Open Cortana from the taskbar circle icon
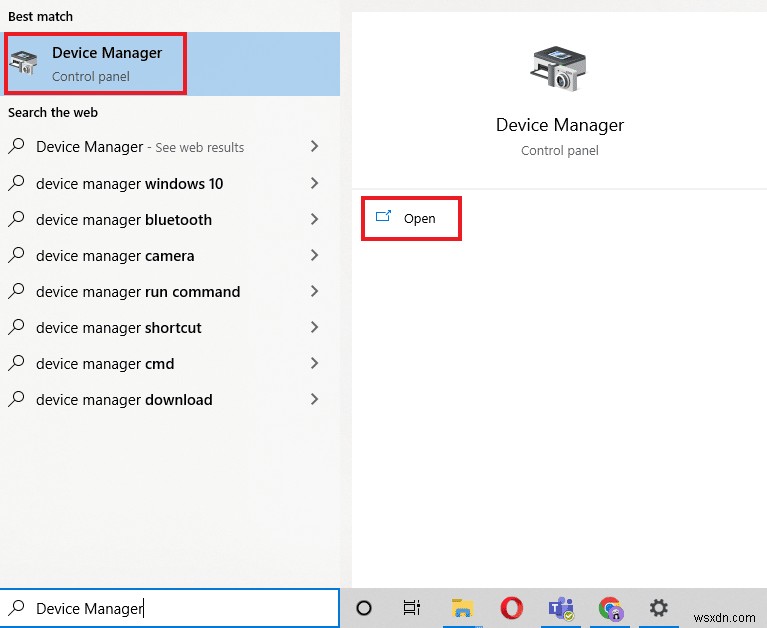 pos(364,607)
